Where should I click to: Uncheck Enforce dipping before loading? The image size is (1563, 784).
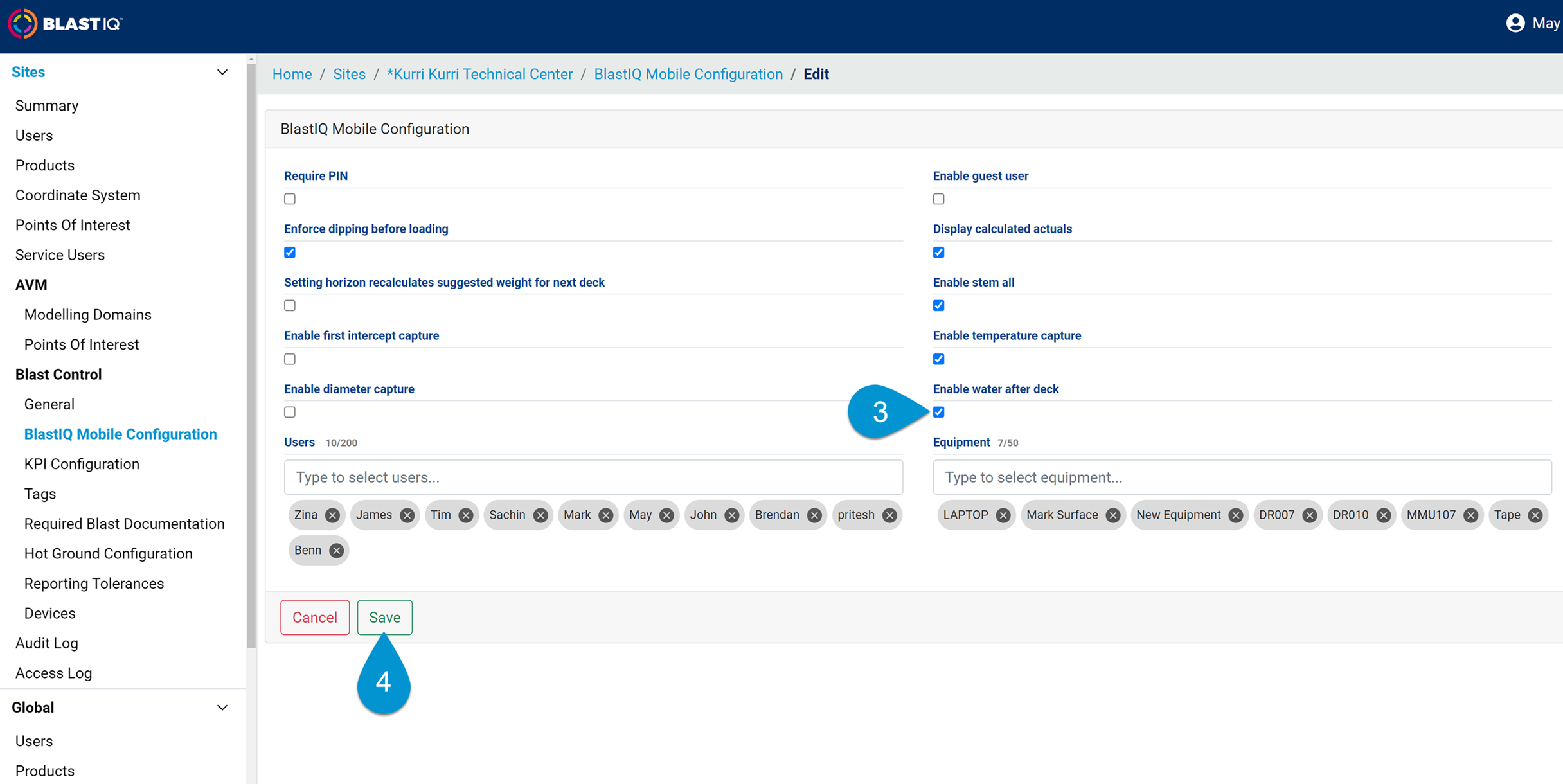pos(290,253)
